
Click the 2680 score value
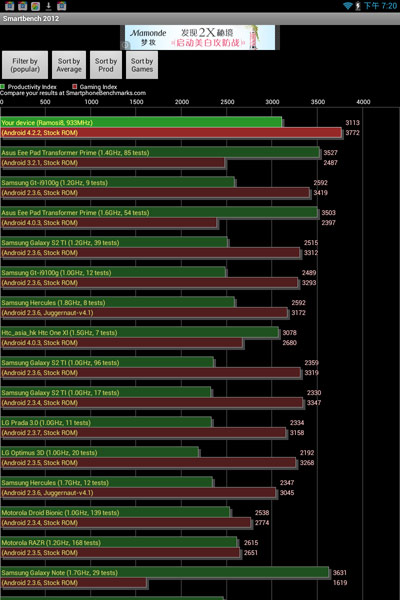pos(289,342)
